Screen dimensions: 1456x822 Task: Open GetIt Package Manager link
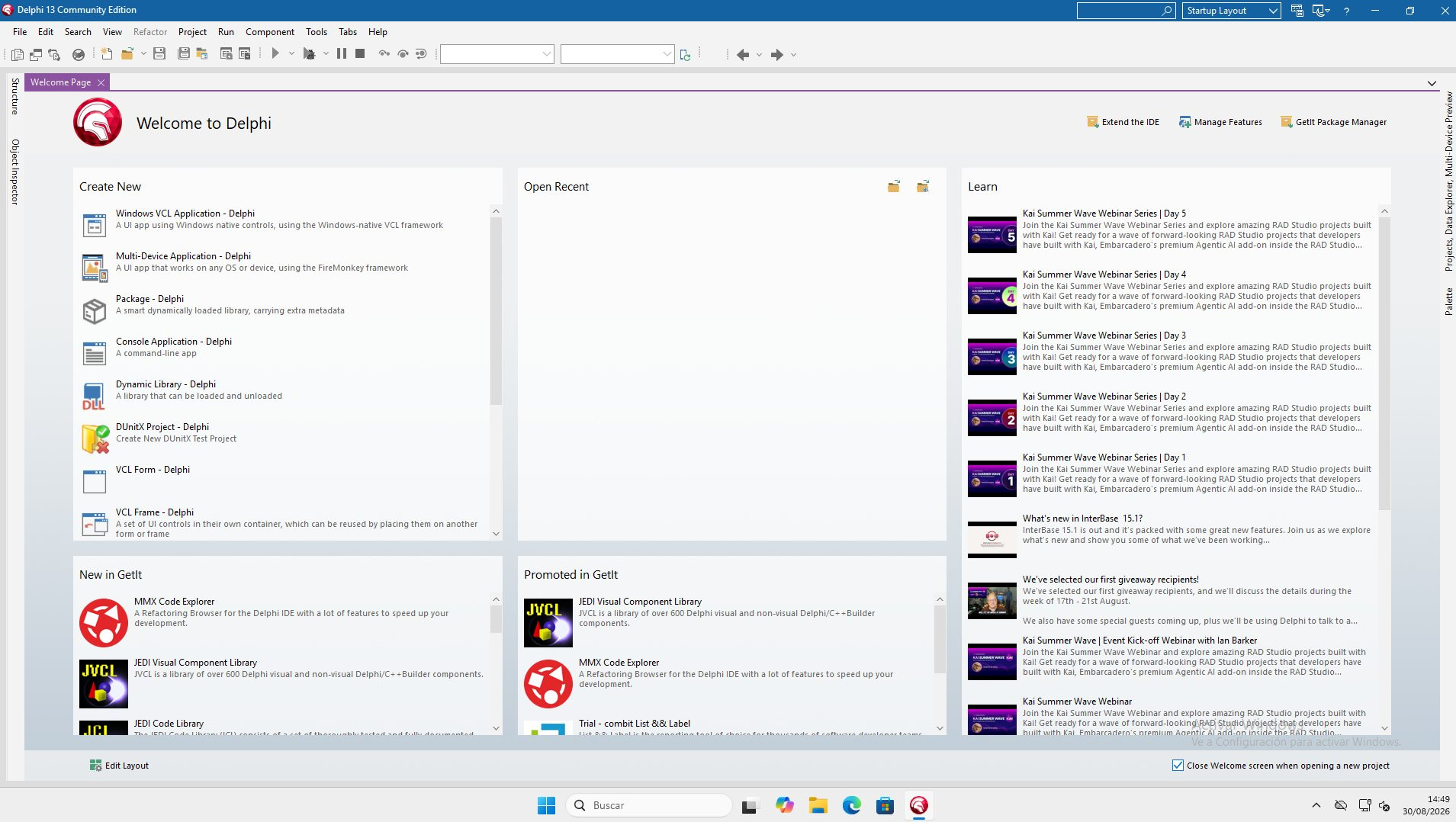pos(1333,122)
